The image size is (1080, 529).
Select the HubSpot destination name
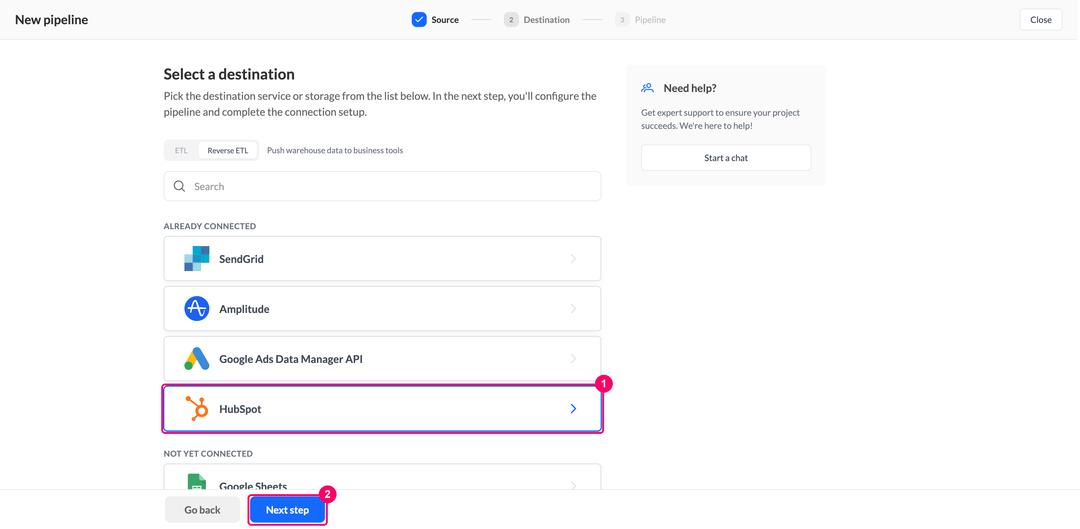(240, 409)
